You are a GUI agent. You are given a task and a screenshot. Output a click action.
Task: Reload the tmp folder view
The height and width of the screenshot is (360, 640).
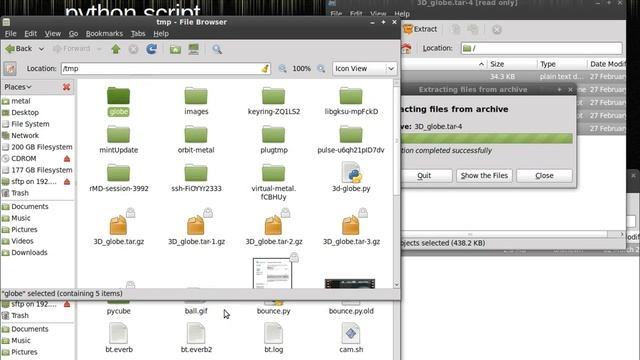[151, 49]
